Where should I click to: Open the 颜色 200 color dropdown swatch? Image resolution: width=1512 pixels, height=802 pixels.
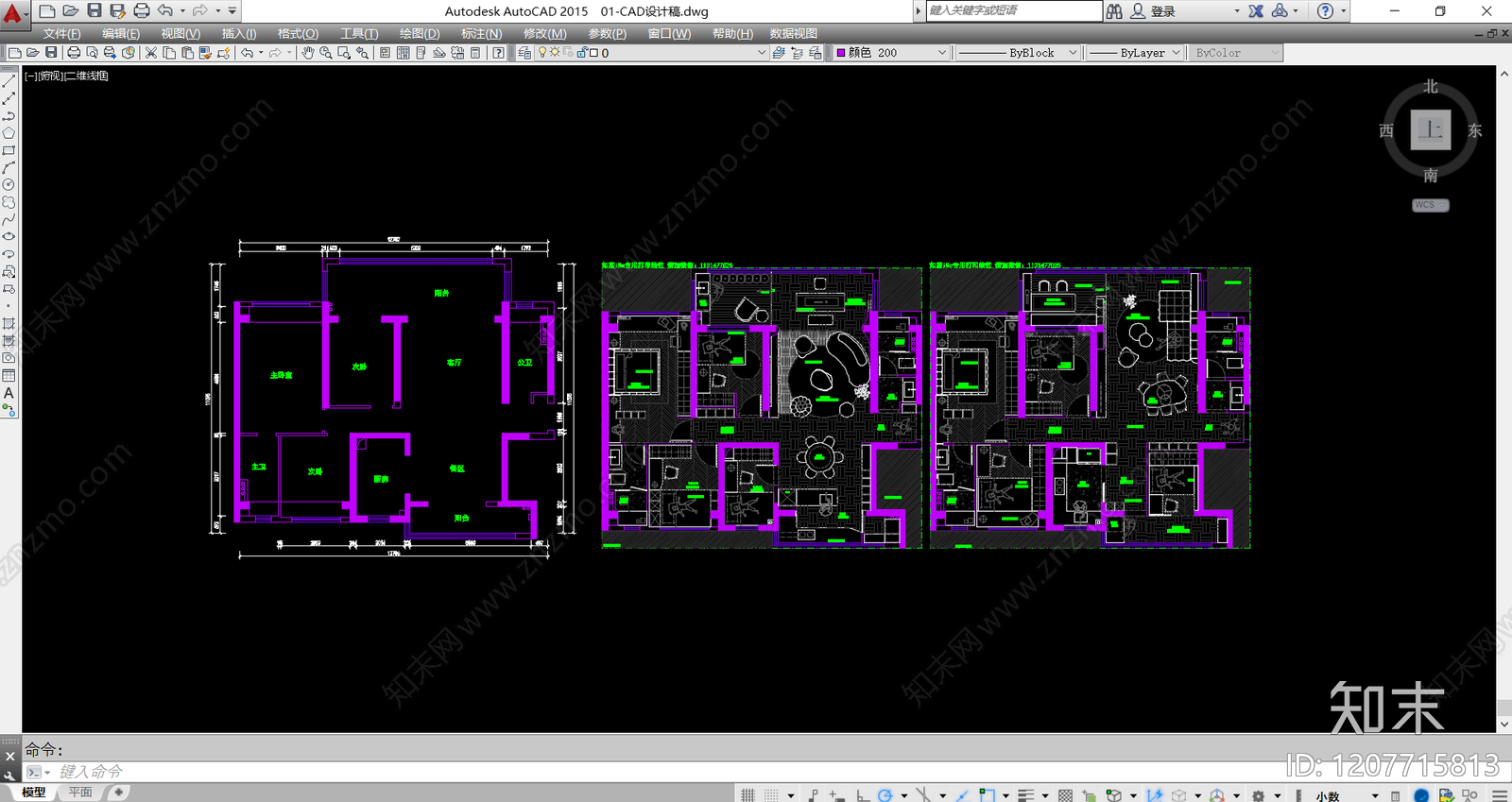coord(891,53)
